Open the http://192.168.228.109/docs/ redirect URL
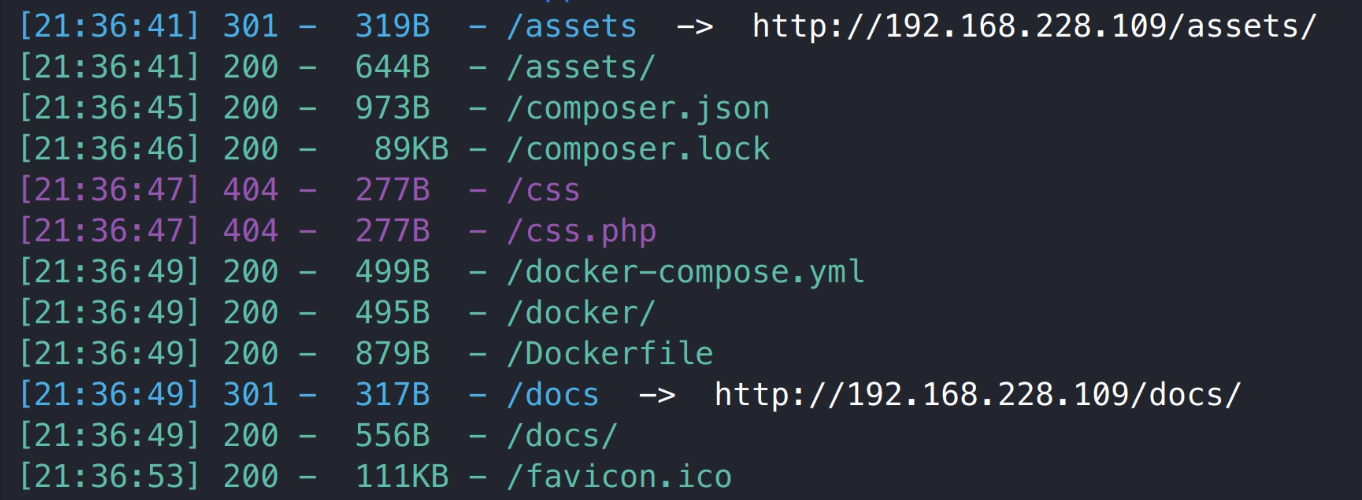 (977, 394)
